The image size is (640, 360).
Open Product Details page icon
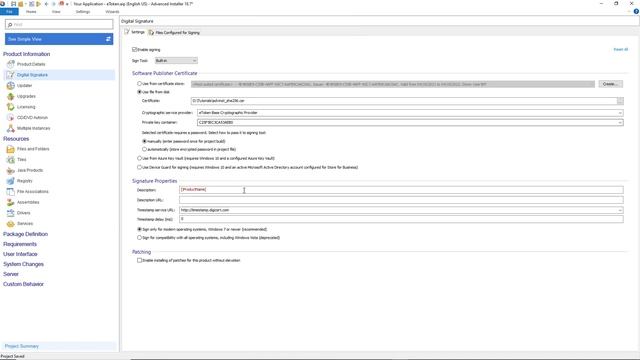coord(11,64)
